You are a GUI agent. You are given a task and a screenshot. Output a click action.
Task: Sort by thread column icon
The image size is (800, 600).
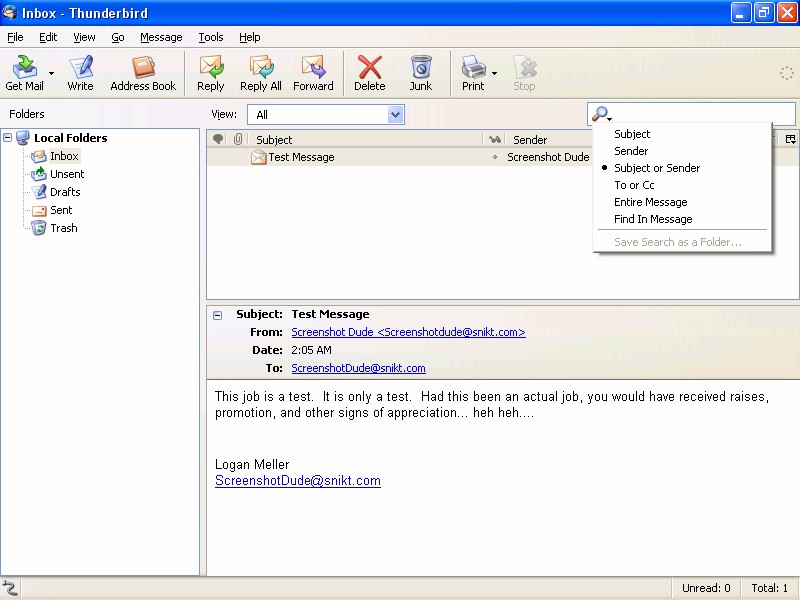[x=218, y=139]
